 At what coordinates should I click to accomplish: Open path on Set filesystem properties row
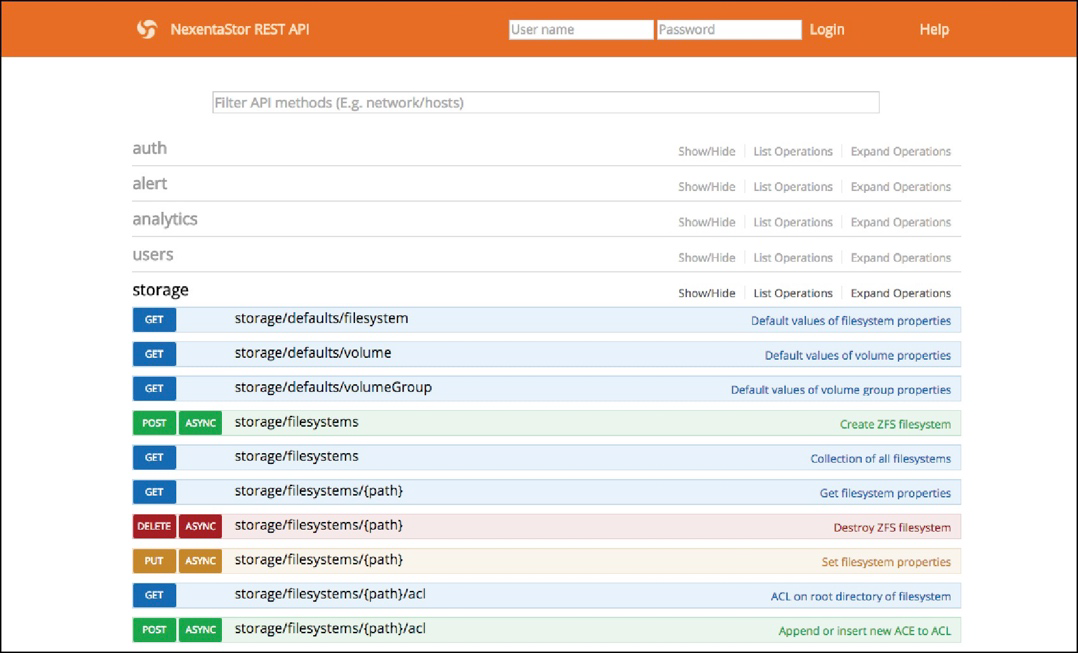point(318,560)
